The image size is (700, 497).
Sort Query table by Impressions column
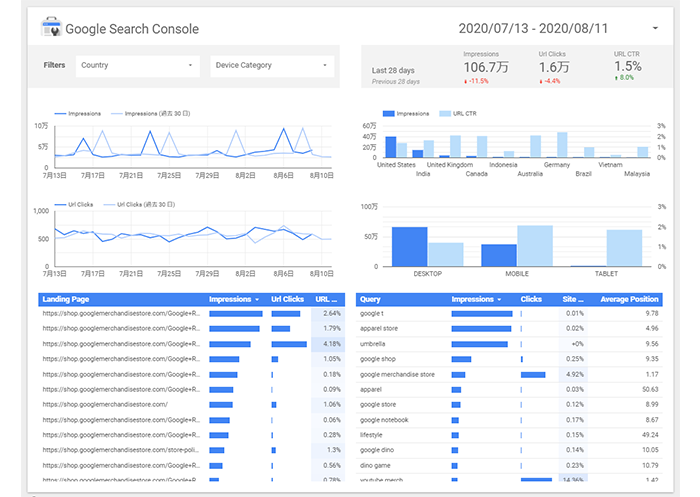(x=476, y=299)
